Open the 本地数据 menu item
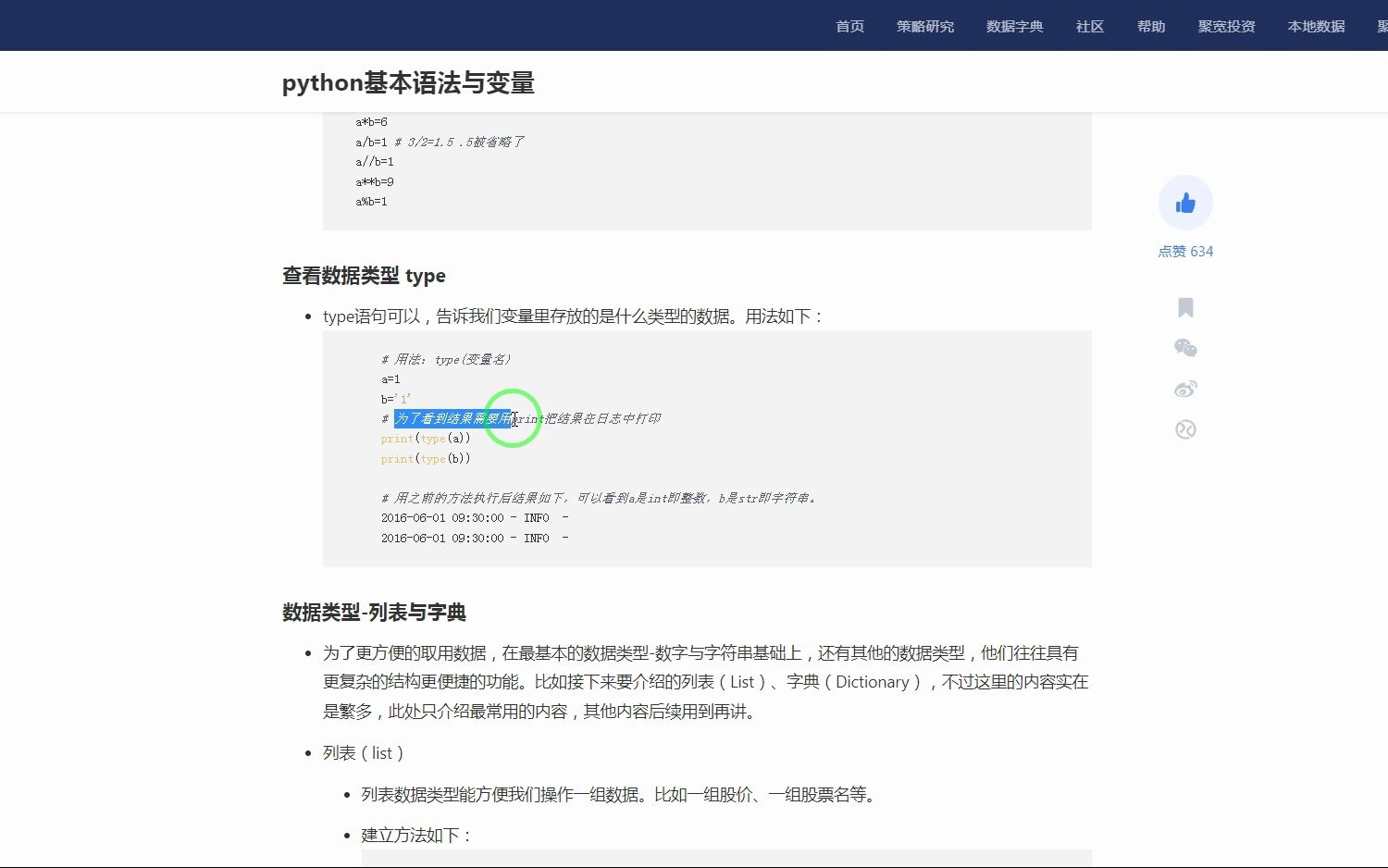The height and width of the screenshot is (868, 1388). pos(1317,26)
